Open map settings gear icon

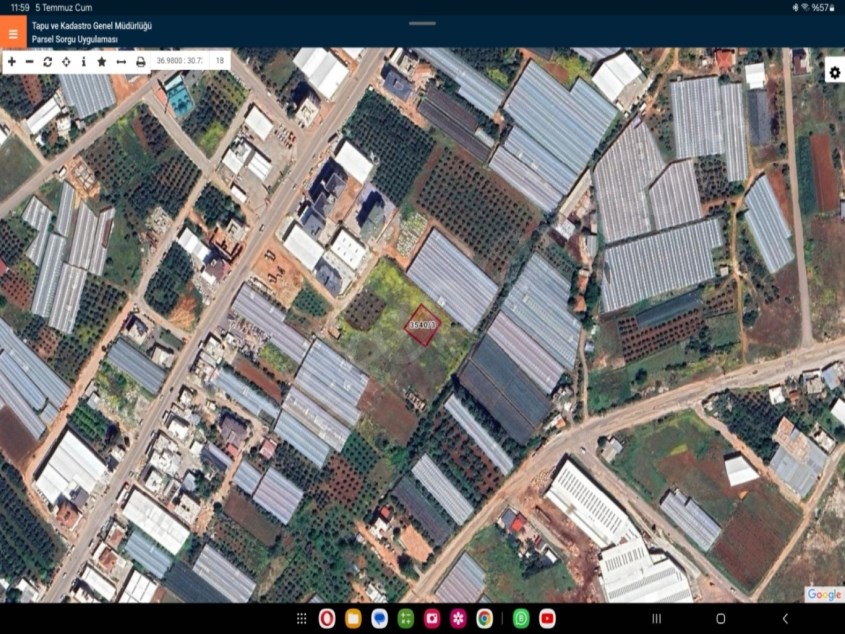click(x=834, y=72)
